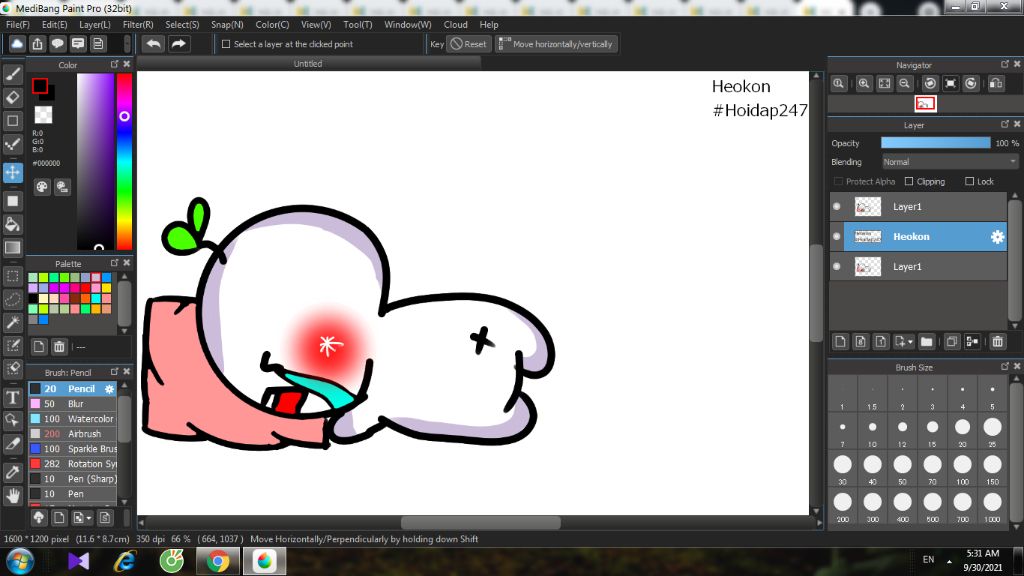Viewport: 1024px width, 576px height.
Task: Click the canvas horizontal scrollbar
Action: (x=480, y=522)
